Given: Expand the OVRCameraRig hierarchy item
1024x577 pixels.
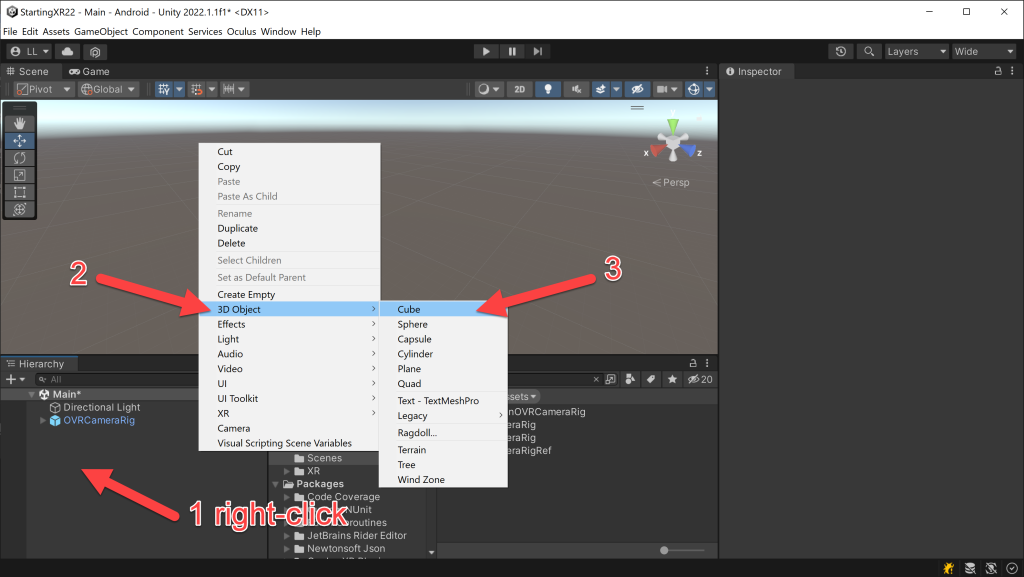Looking at the screenshot, I should (42, 420).
